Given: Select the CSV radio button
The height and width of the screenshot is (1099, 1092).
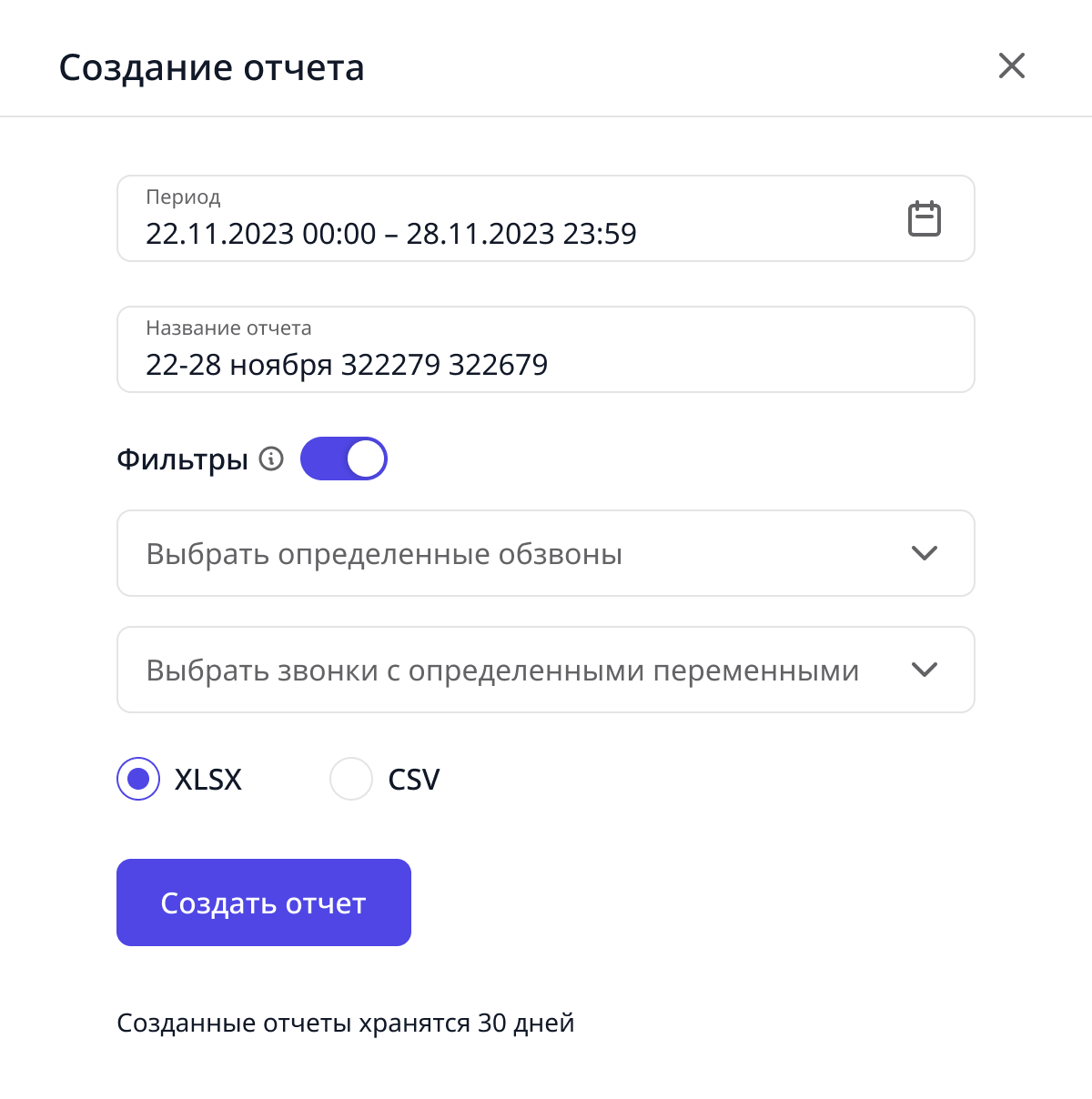Looking at the screenshot, I should click(351, 779).
